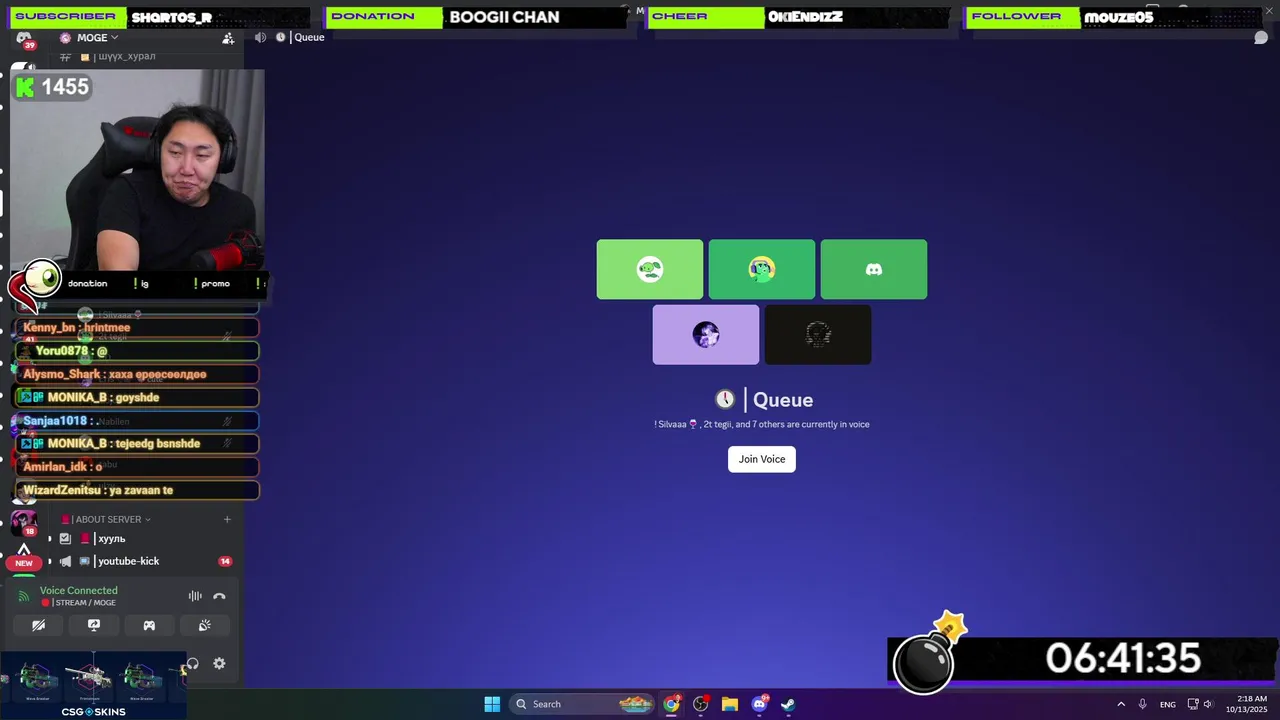
Task: Open Steam from the taskbar
Action: tap(788, 704)
